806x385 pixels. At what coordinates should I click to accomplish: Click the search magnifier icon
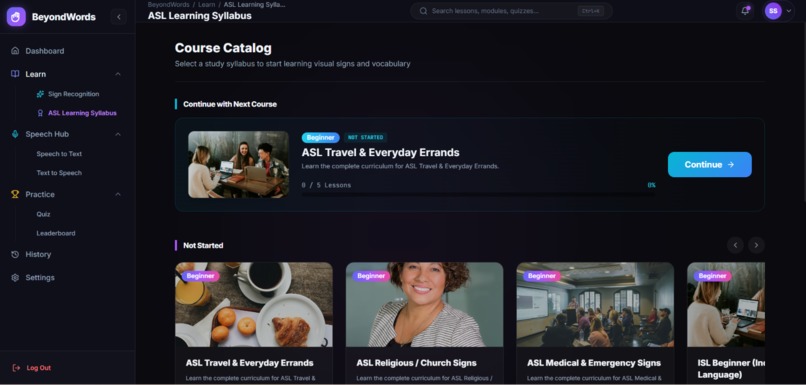point(423,11)
